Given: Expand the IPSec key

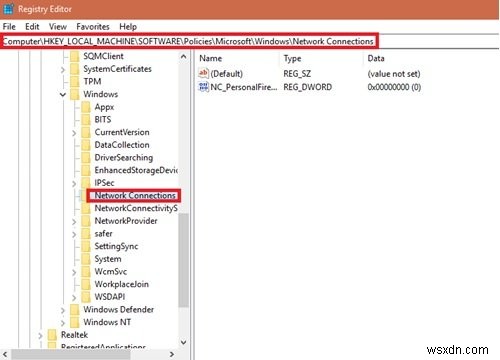Looking at the screenshot, I should coord(74,184).
